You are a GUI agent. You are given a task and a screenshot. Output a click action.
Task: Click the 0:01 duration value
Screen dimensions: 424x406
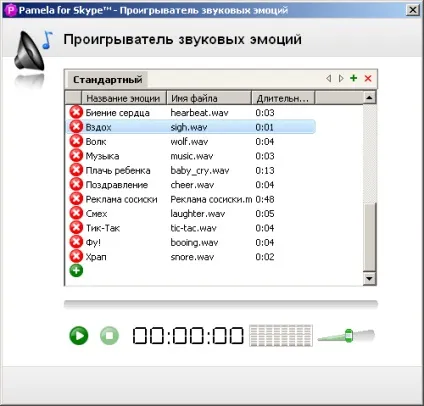(264, 127)
